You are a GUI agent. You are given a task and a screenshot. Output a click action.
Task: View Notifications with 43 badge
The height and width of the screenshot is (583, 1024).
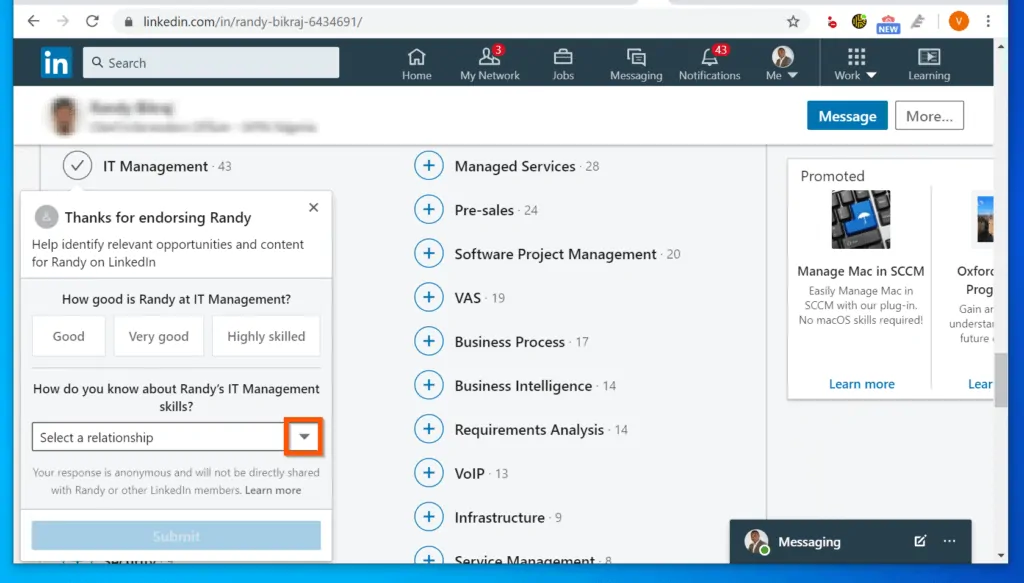tap(709, 65)
